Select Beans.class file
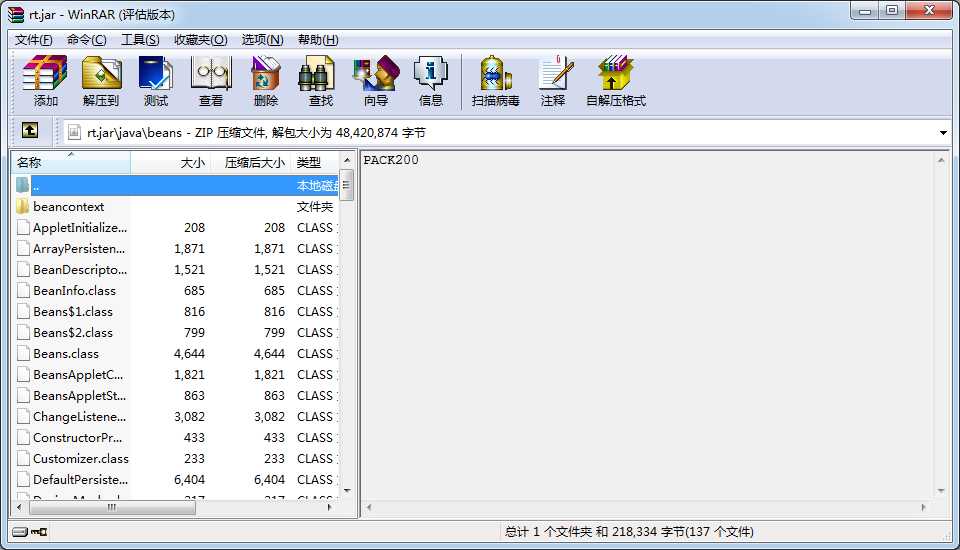Screen dimensions: 960x550 (x=176, y=353)
